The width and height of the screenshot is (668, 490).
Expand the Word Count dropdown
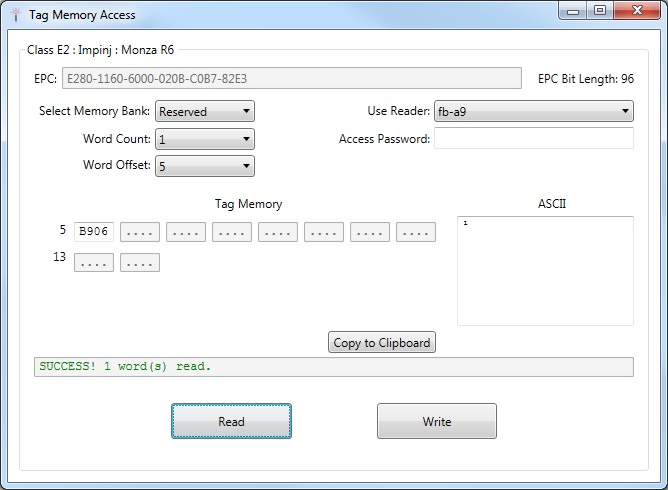[x=205, y=139]
